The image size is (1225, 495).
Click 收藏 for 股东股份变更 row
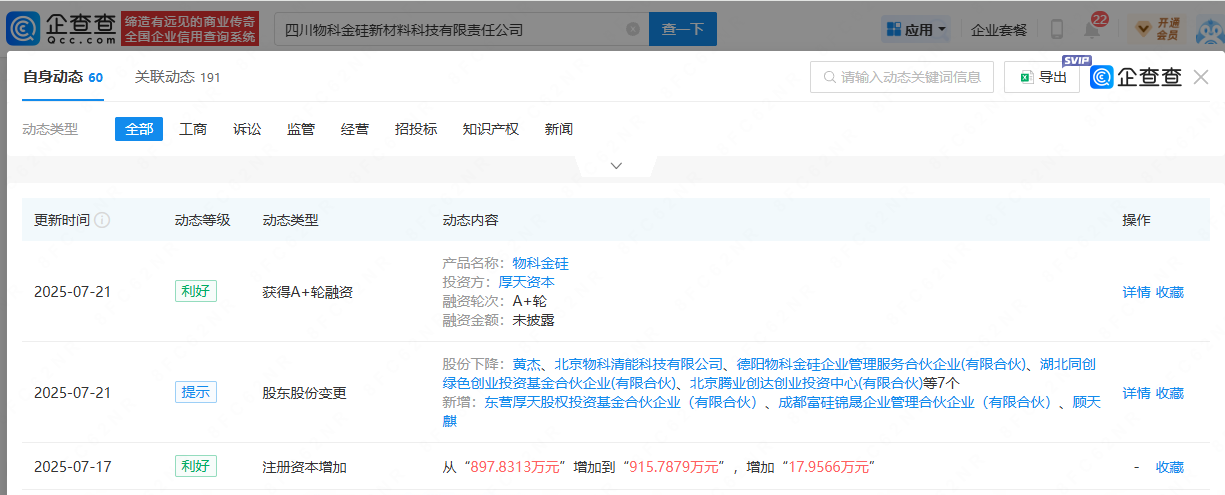click(1170, 393)
